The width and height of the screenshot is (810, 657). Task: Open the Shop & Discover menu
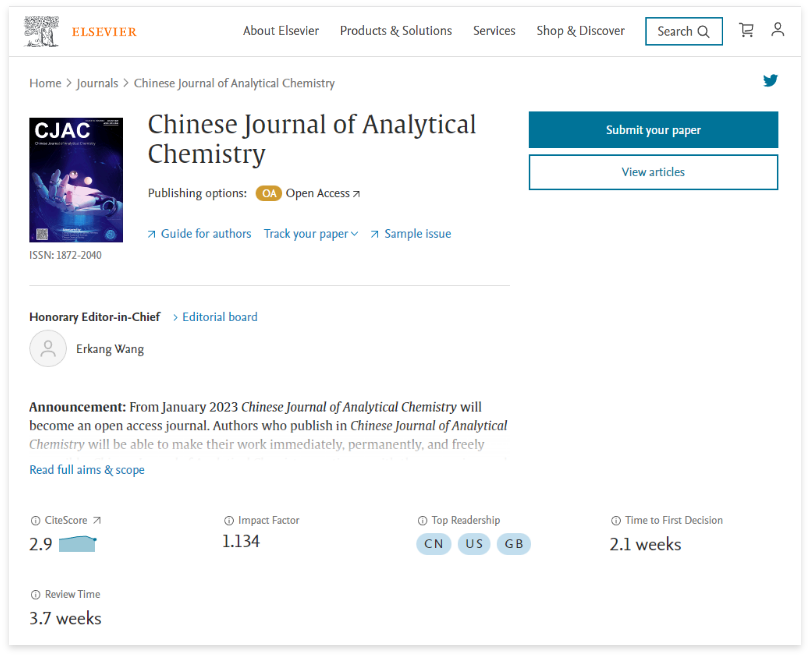pos(581,31)
